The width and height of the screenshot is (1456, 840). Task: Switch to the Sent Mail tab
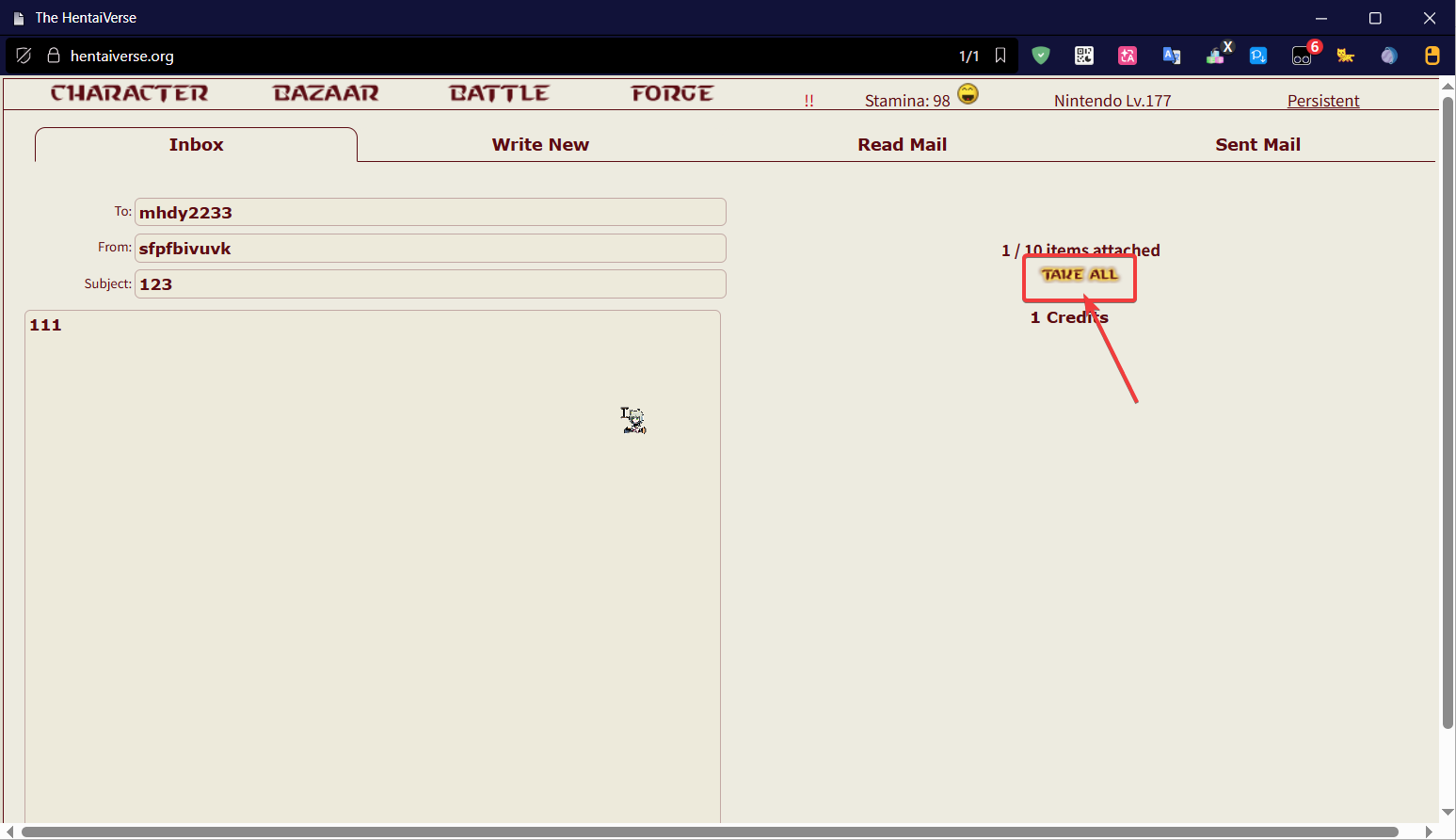1257,144
